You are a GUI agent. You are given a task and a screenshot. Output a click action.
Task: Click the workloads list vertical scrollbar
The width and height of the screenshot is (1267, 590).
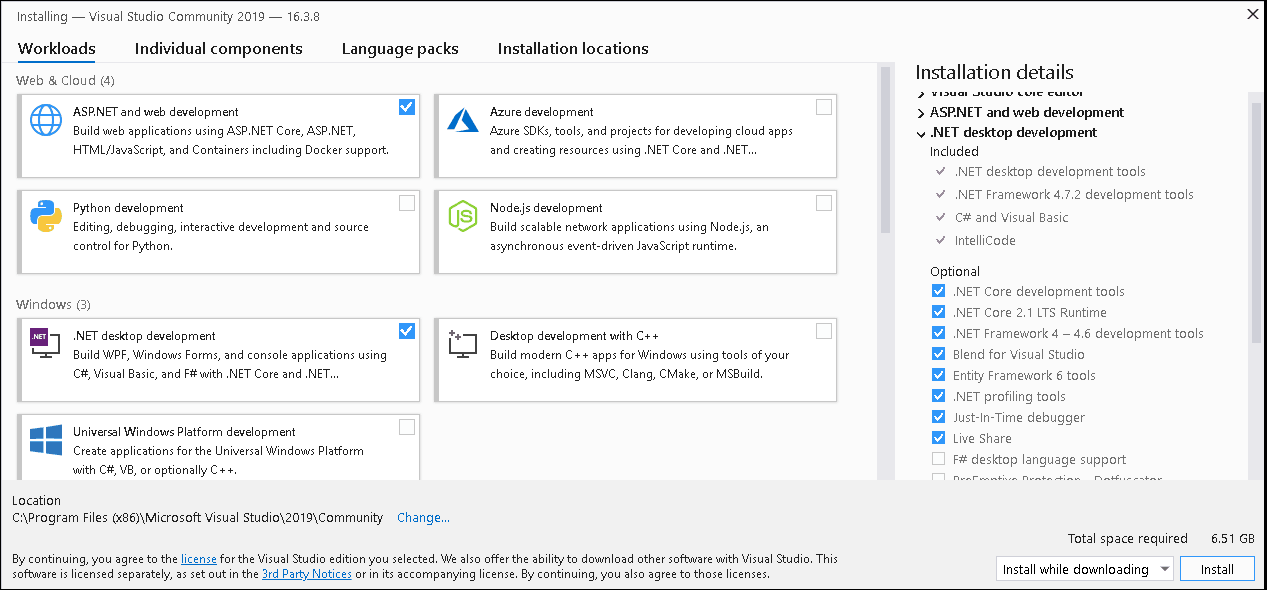pos(885,150)
